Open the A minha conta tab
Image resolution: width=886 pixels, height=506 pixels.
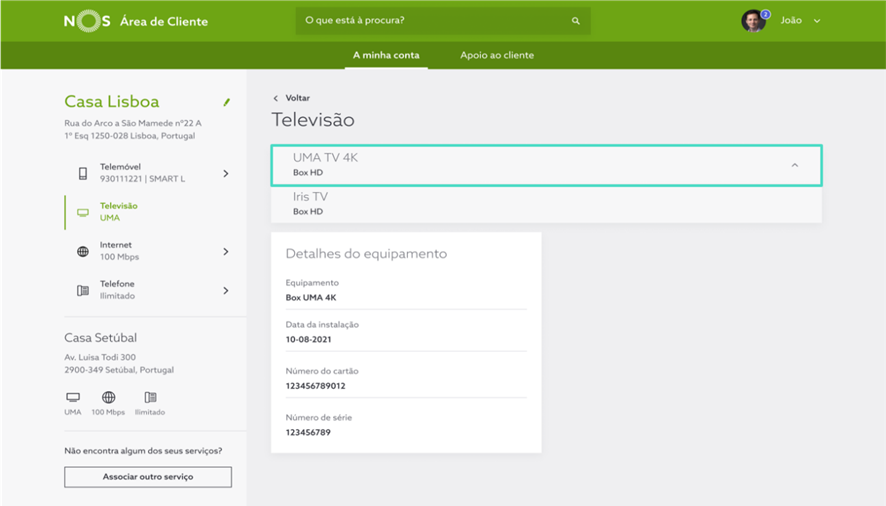pyautogui.click(x=386, y=55)
